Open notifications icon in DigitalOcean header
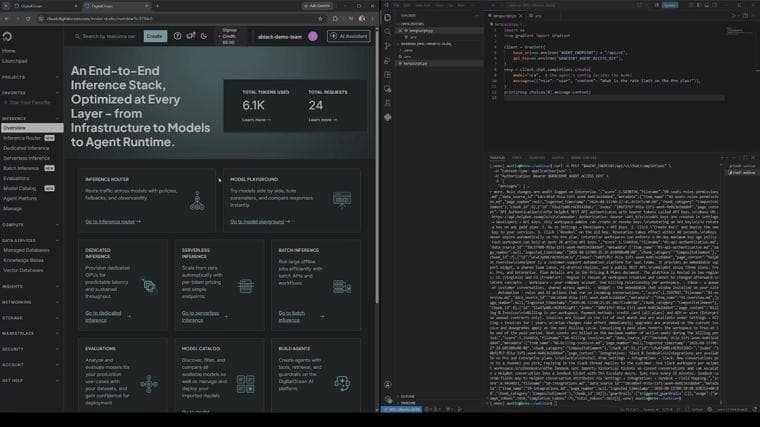This screenshot has width=760, height=427. (190, 36)
